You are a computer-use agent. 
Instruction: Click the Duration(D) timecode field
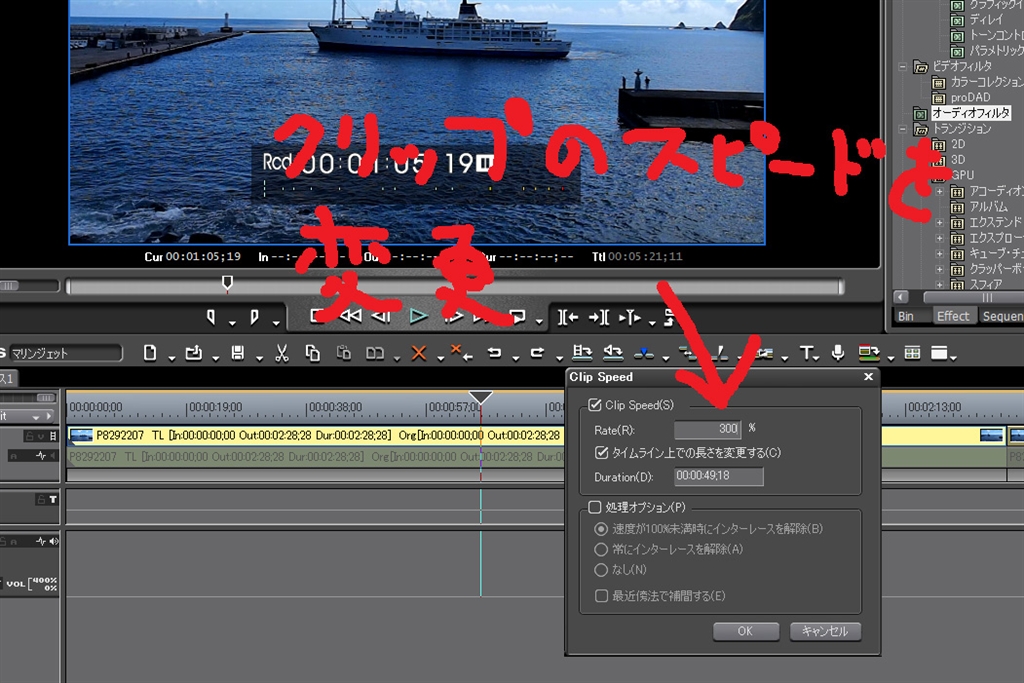coord(718,476)
